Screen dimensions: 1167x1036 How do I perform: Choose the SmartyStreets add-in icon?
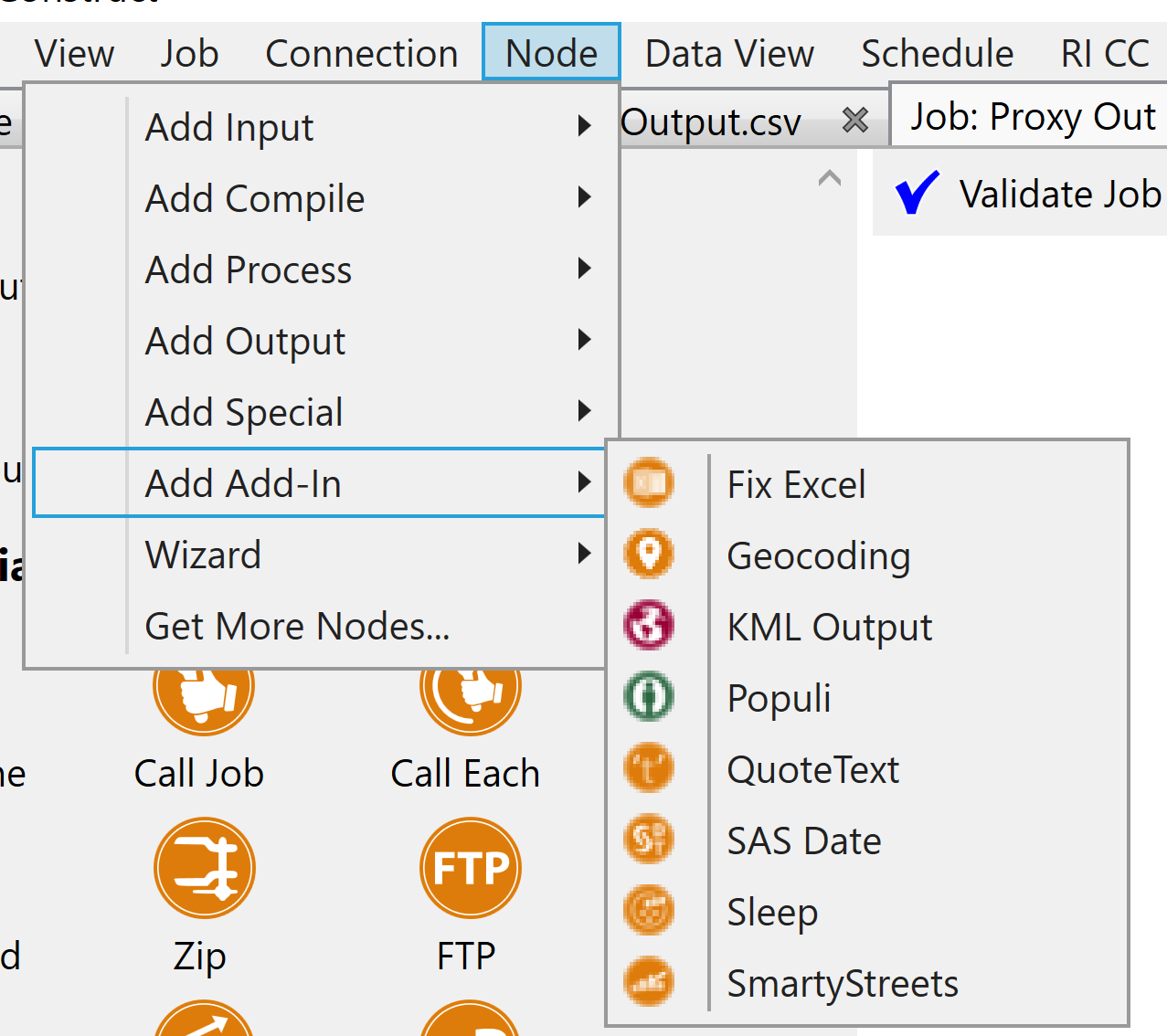pos(648,981)
